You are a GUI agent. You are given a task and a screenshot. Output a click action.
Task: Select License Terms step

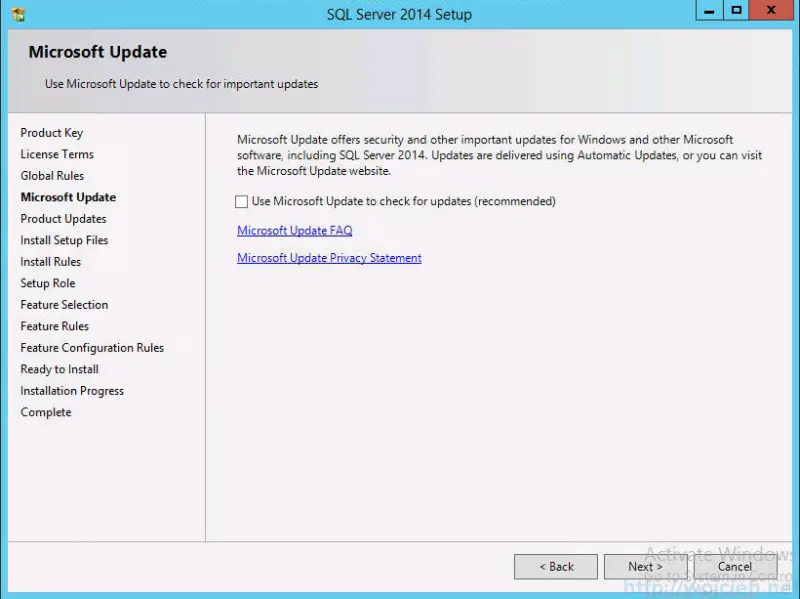tap(55, 154)
